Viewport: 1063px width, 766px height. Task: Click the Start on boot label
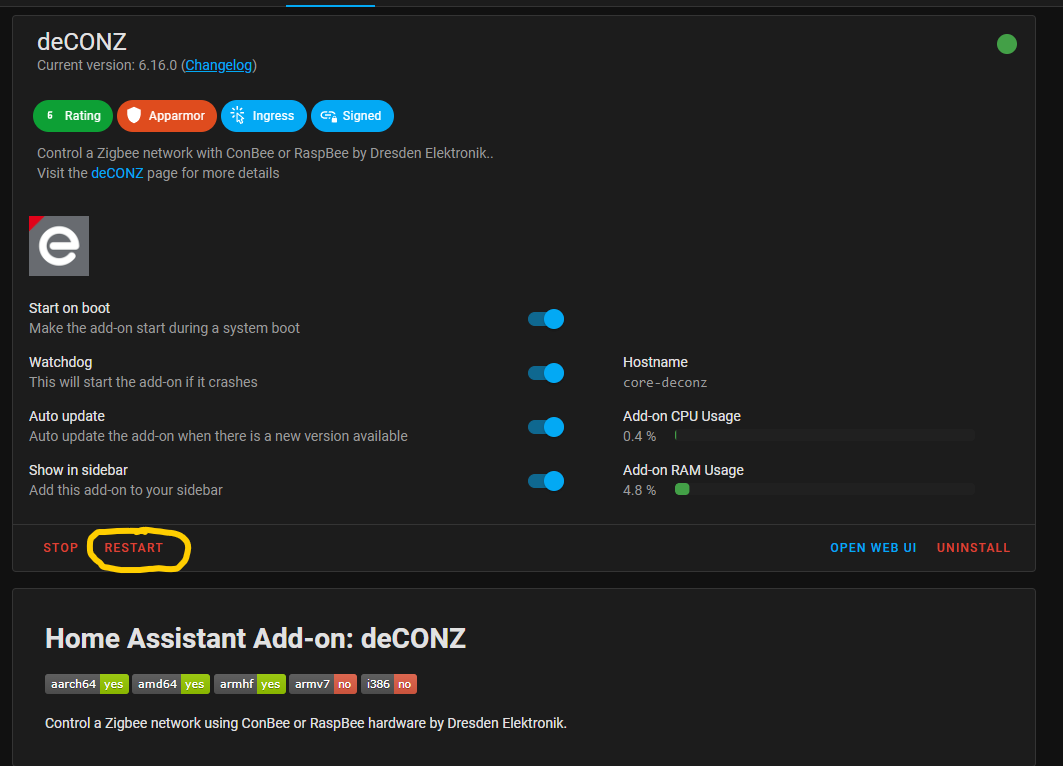click(x=70, y=308)
